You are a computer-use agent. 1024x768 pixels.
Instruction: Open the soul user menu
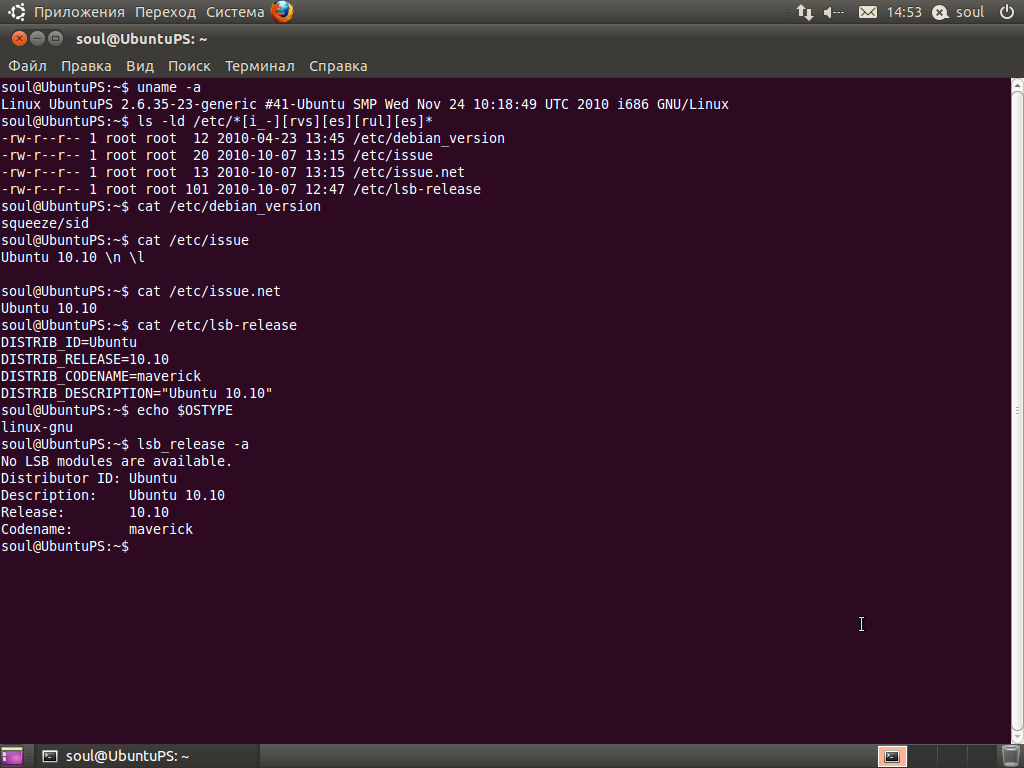click(x=970, y=12)
